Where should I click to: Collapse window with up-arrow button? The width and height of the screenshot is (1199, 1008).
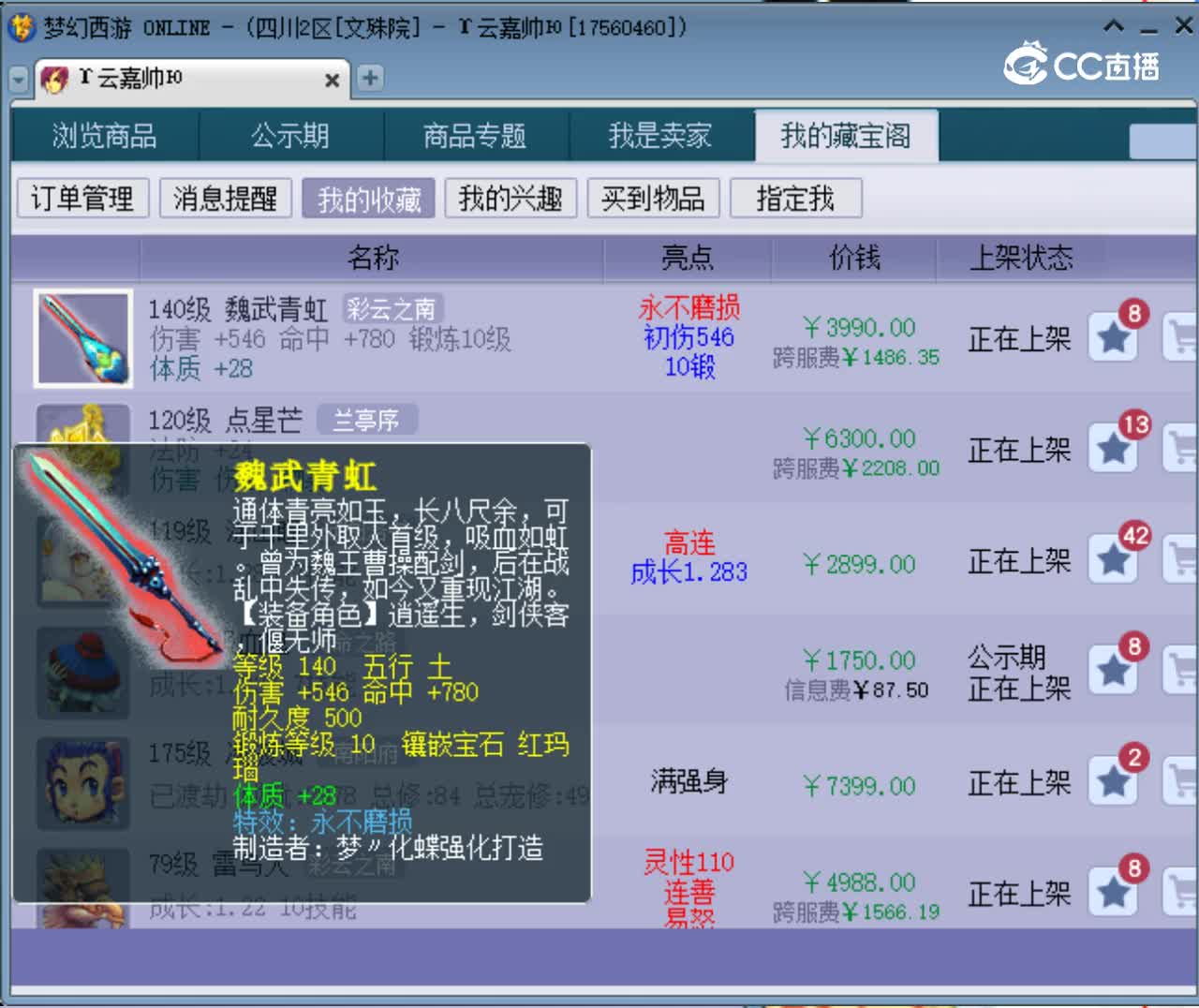[1113, 26]
